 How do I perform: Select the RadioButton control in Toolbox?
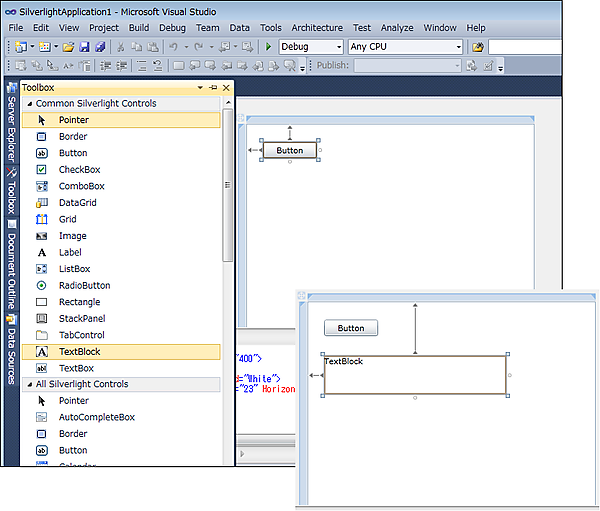(x=84, y=286)
